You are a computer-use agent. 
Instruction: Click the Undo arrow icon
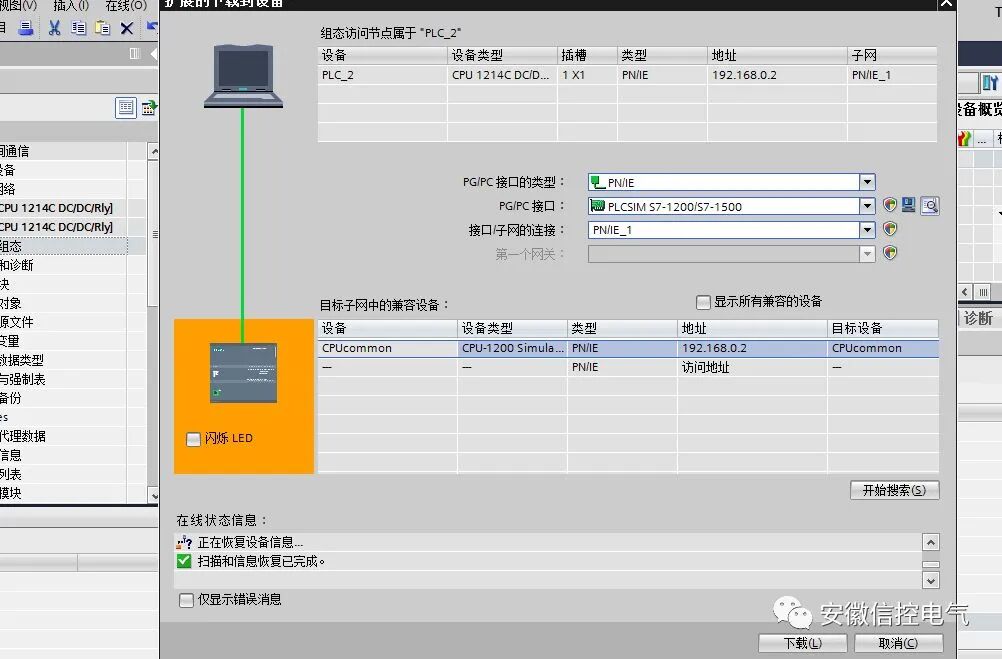(151, 27)
